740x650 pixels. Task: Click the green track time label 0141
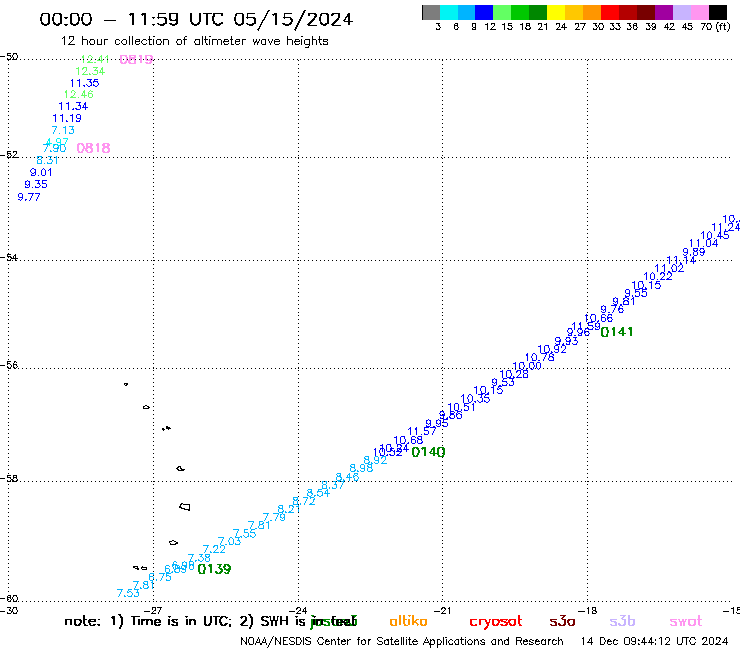[616, 332]
